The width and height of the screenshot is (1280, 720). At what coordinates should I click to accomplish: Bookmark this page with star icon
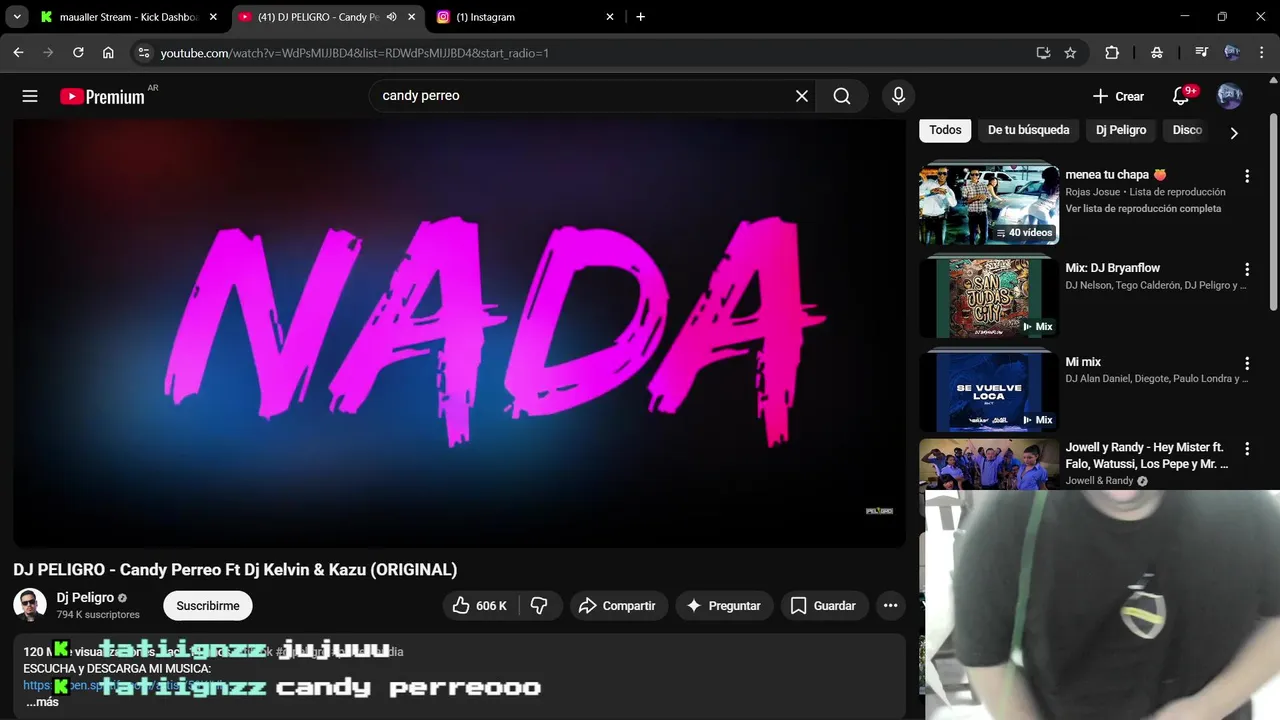pos(1070,53)
